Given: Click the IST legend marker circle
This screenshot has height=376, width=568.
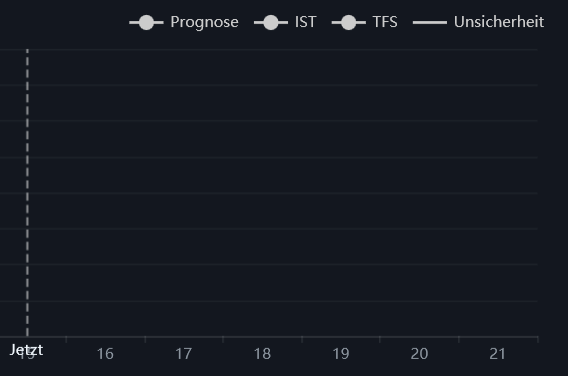Looking at the screenshot, I should coord(271,22).
